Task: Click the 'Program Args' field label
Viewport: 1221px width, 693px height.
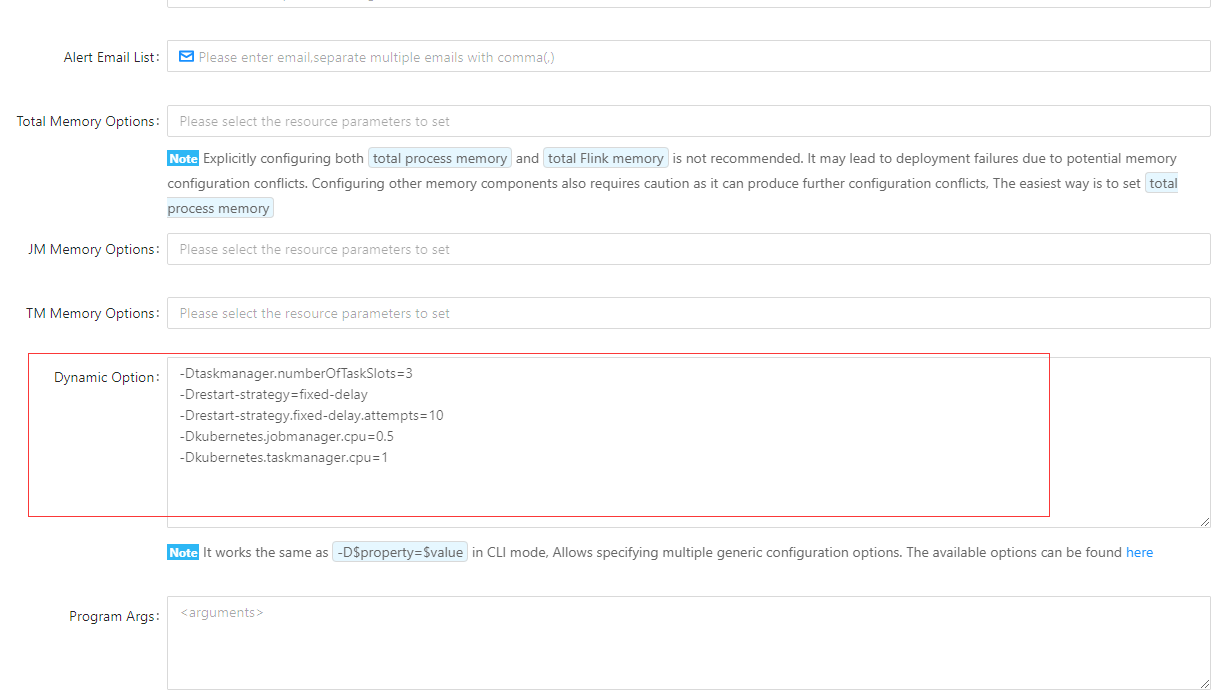Action: (113, 616)
